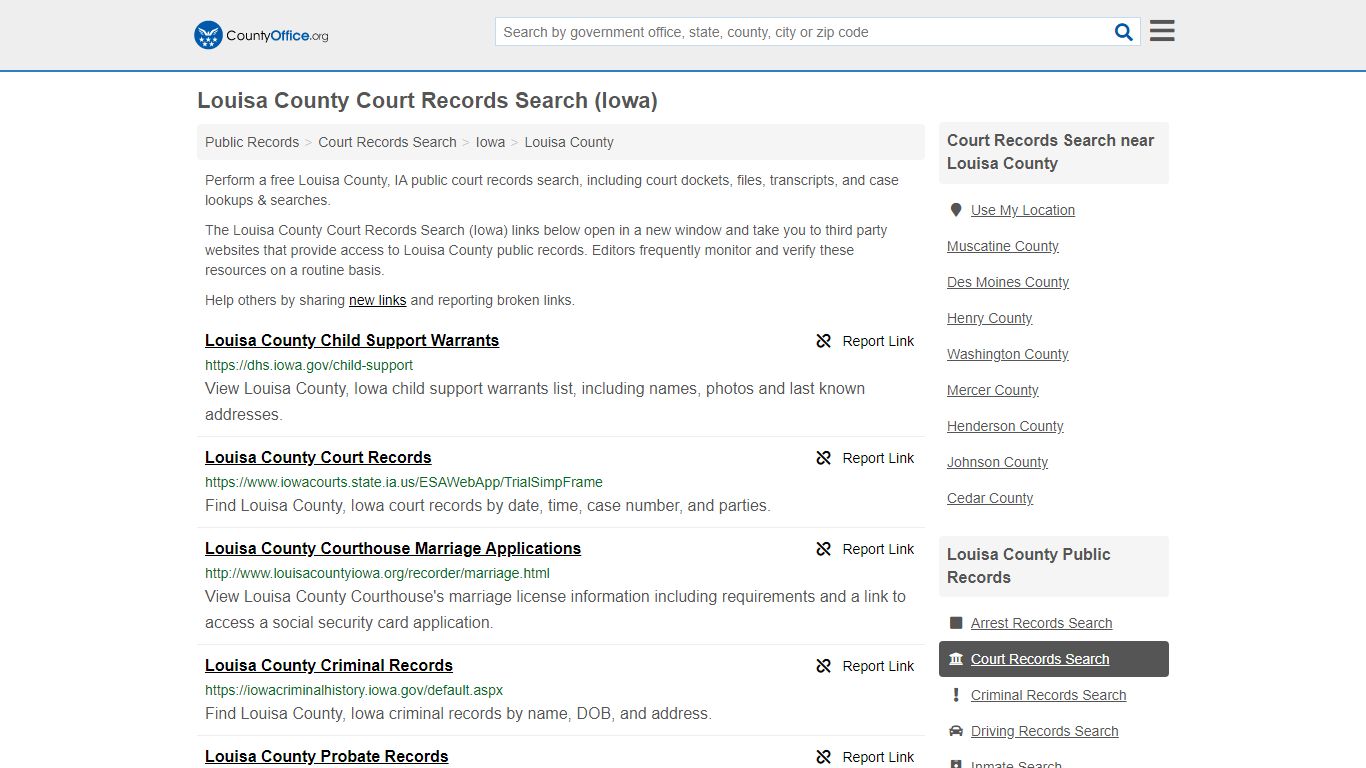Open Louisa County breadcrumb
The width and height of the screenshot is (1366, 768).
click(569, 142)
